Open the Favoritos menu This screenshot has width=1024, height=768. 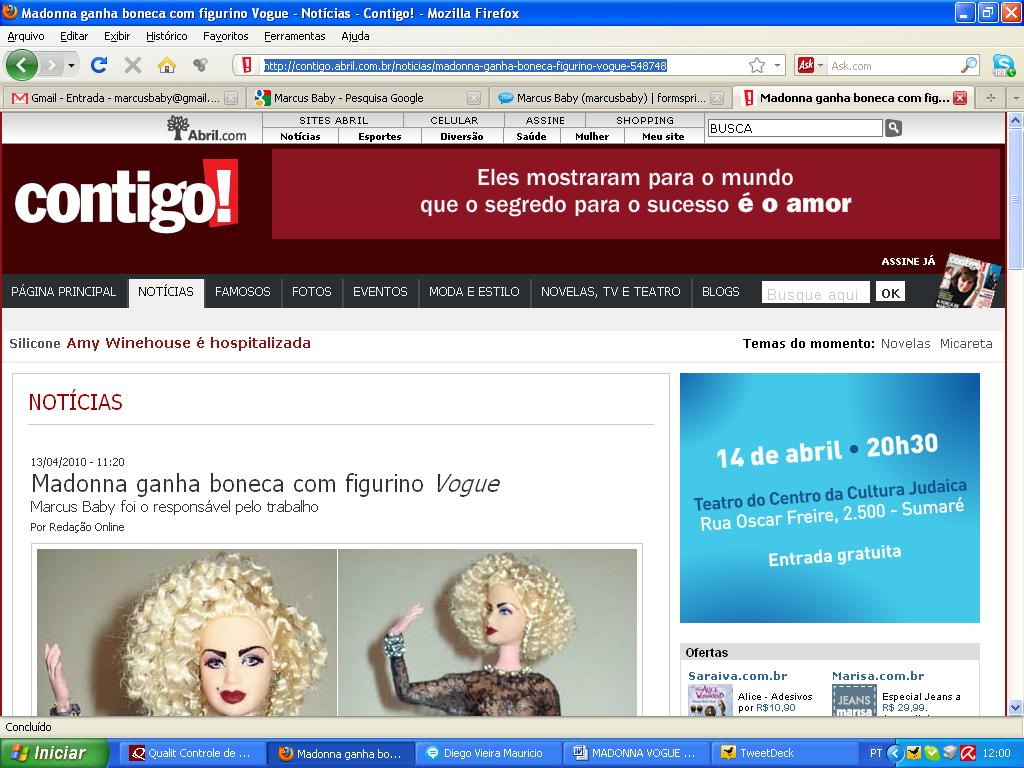pyautogui.click(x=225, y=36)
